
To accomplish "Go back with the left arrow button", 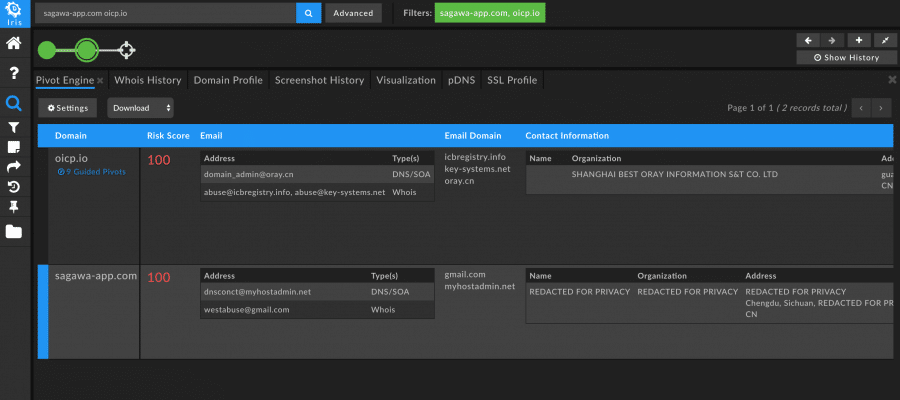I will (808, 40).
